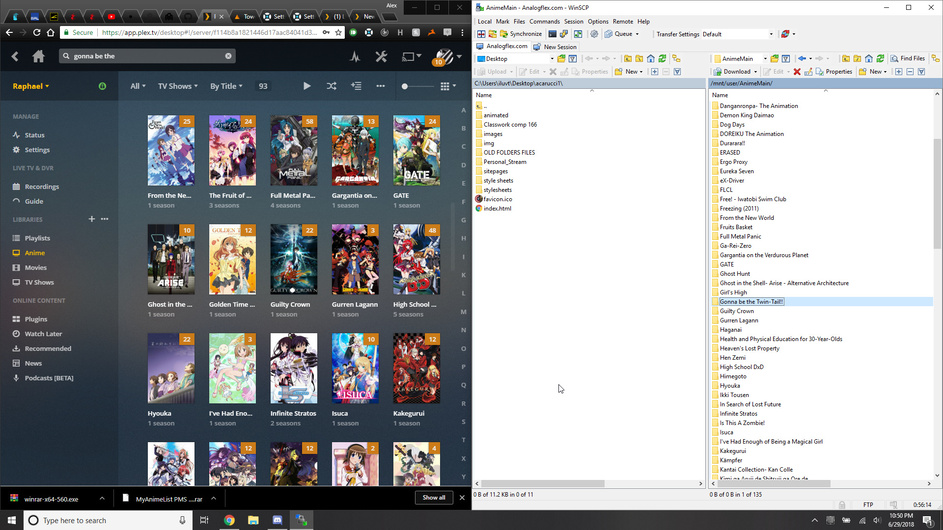Viewport: 943px width, 530px height.
Task: Open Status in Plex sidebar
Action: 34,135
